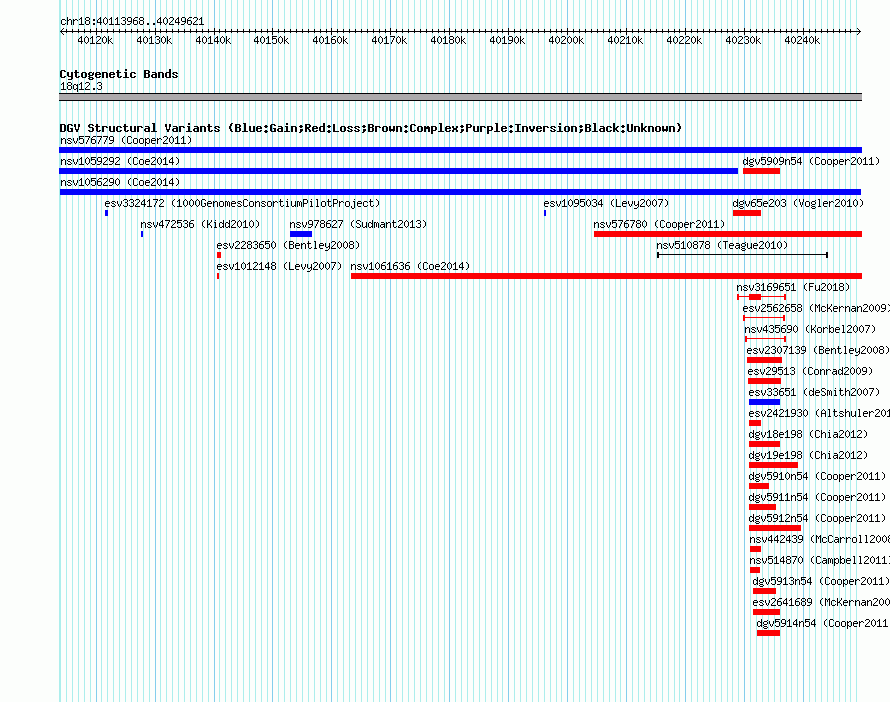Viewport: 890px width, 702px height.
Task: Click the dgv5914n54 (Cooper2011) label
Action: coord(822,623)
